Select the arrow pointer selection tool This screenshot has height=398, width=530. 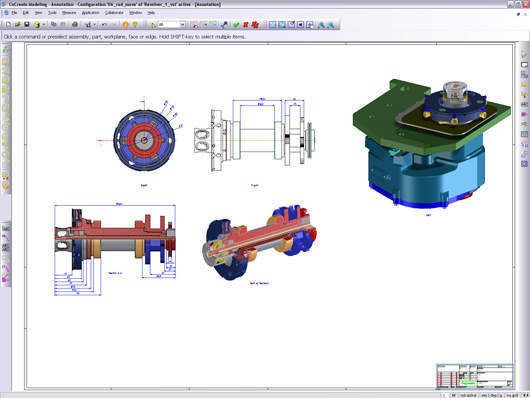[x=153, y=25]
